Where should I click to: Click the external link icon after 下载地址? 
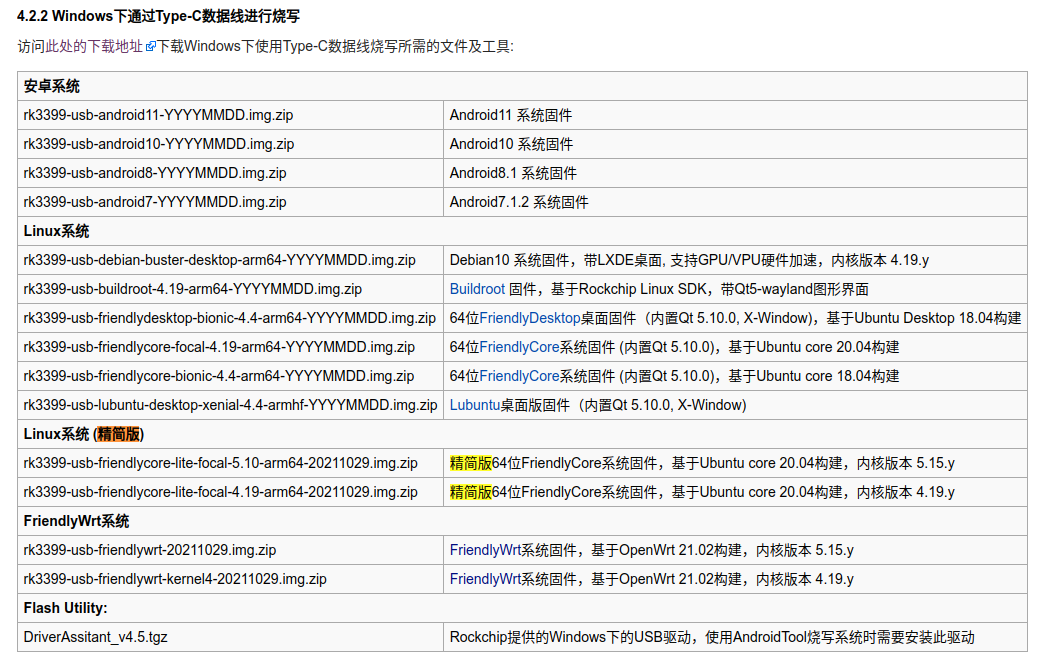(x=151, y=47)
